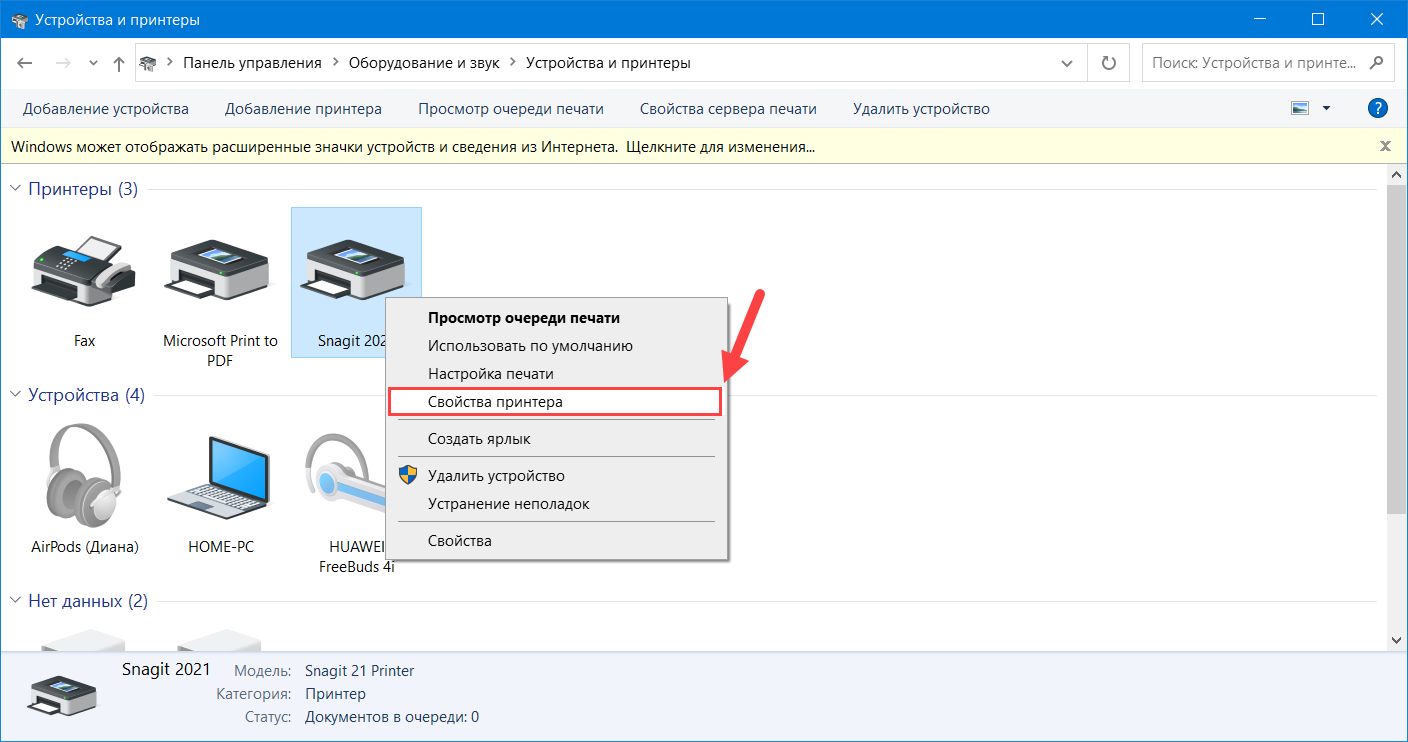Choose Создать ярлык in context menu
This screenshot has height=742, width=1408.
tap(557, 439)
